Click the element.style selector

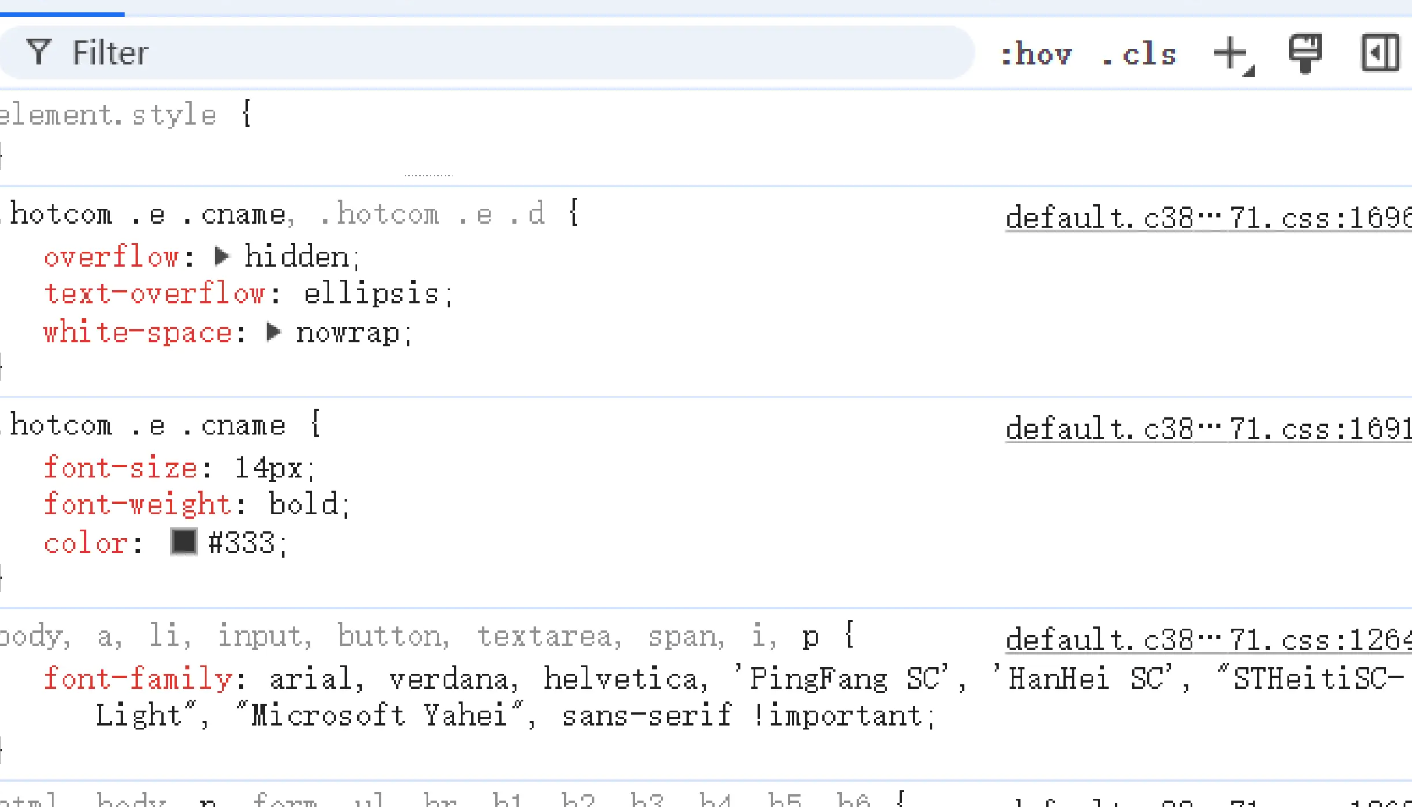click(x=108, y=114)
